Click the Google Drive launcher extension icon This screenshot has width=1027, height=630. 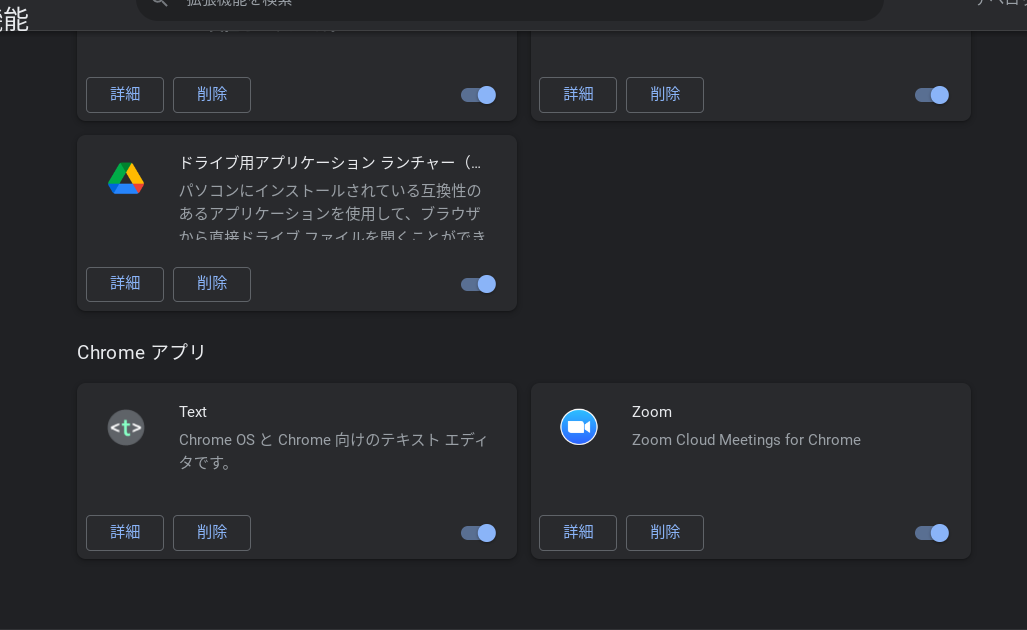(126, 178)
